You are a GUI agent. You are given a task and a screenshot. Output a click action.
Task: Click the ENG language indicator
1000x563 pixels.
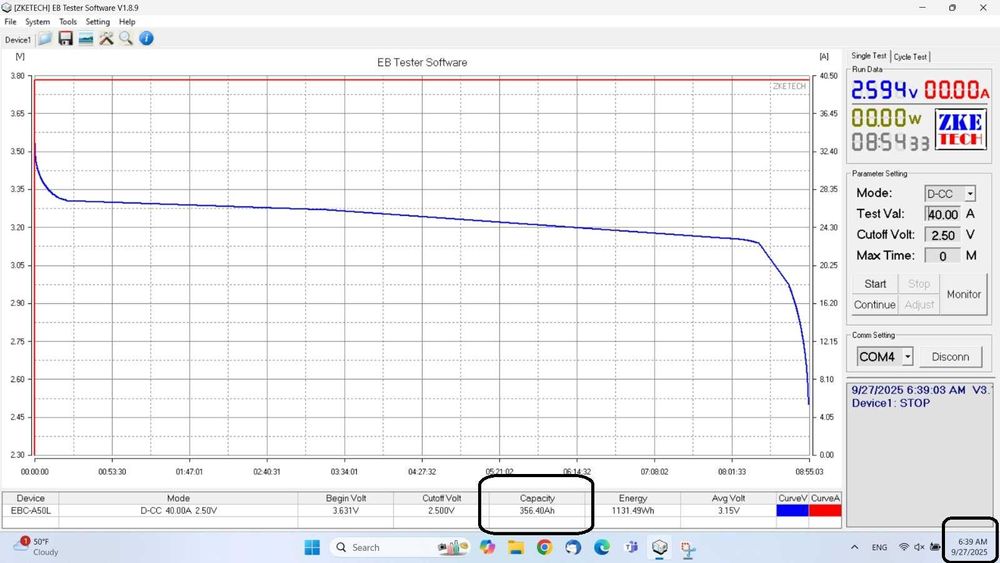[879, 547]
